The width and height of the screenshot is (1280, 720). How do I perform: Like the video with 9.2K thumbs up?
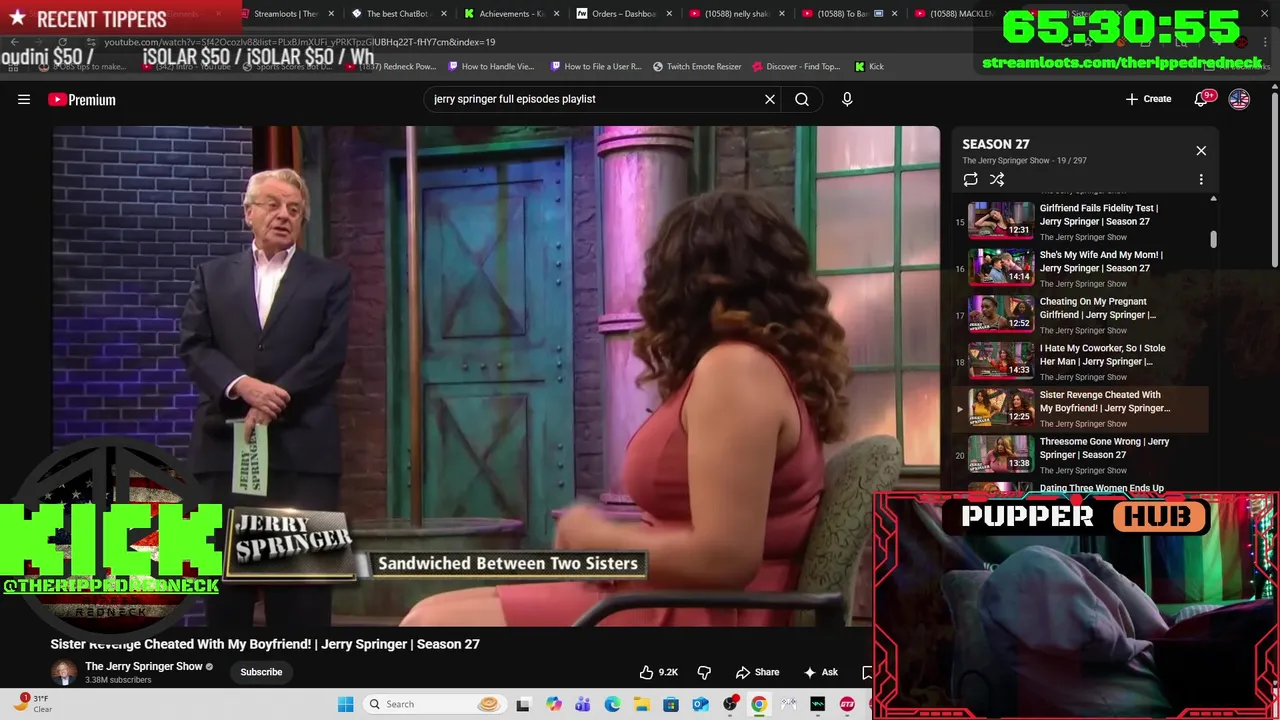tap(659, 672)
